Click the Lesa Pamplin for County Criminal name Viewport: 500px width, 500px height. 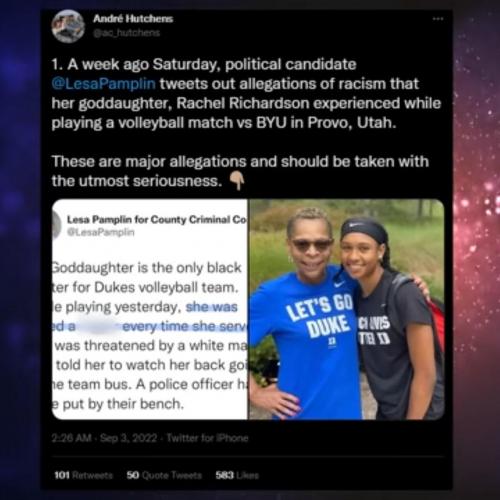(157, 219)
